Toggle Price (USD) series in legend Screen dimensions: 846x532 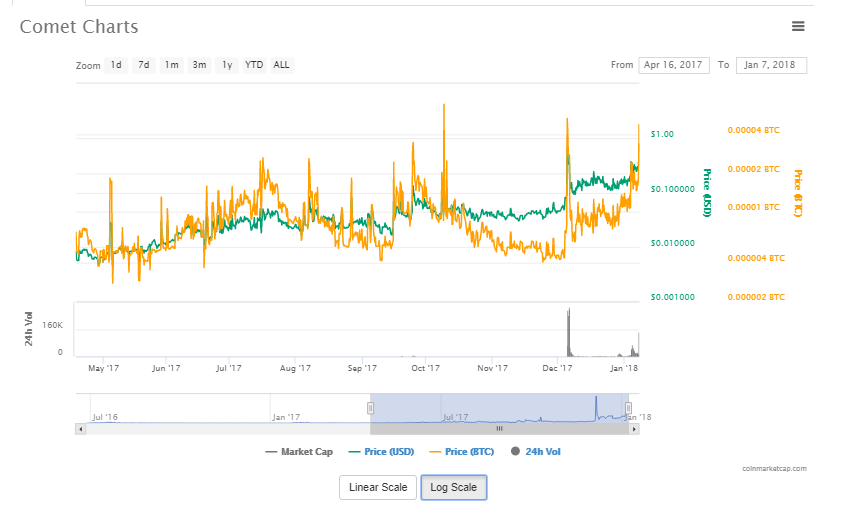(x=381, y=452)
